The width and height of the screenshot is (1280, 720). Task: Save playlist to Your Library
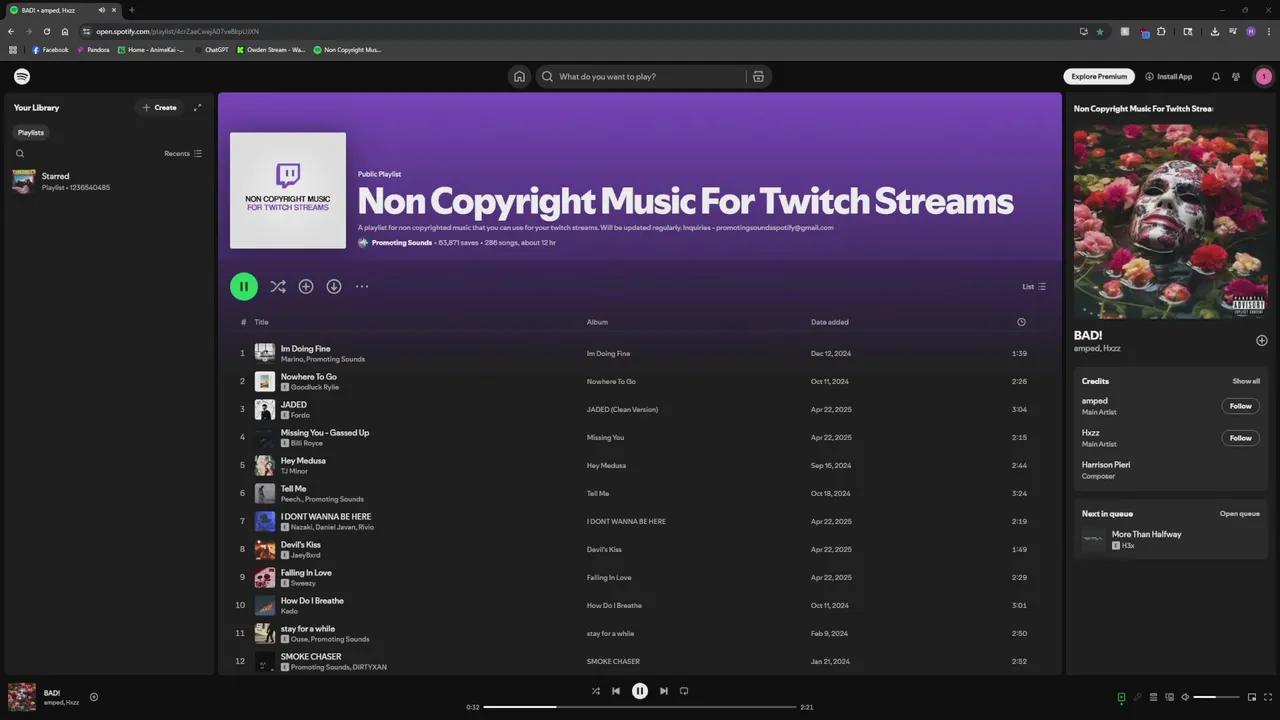tap(306, 286)
